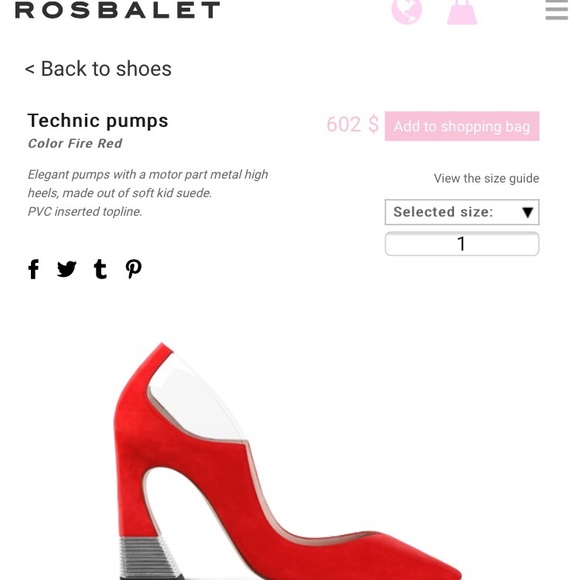This screenshot has width=580, height=580.
Task: Click the Color Fire Red label
Action: [x=75, y=144]
